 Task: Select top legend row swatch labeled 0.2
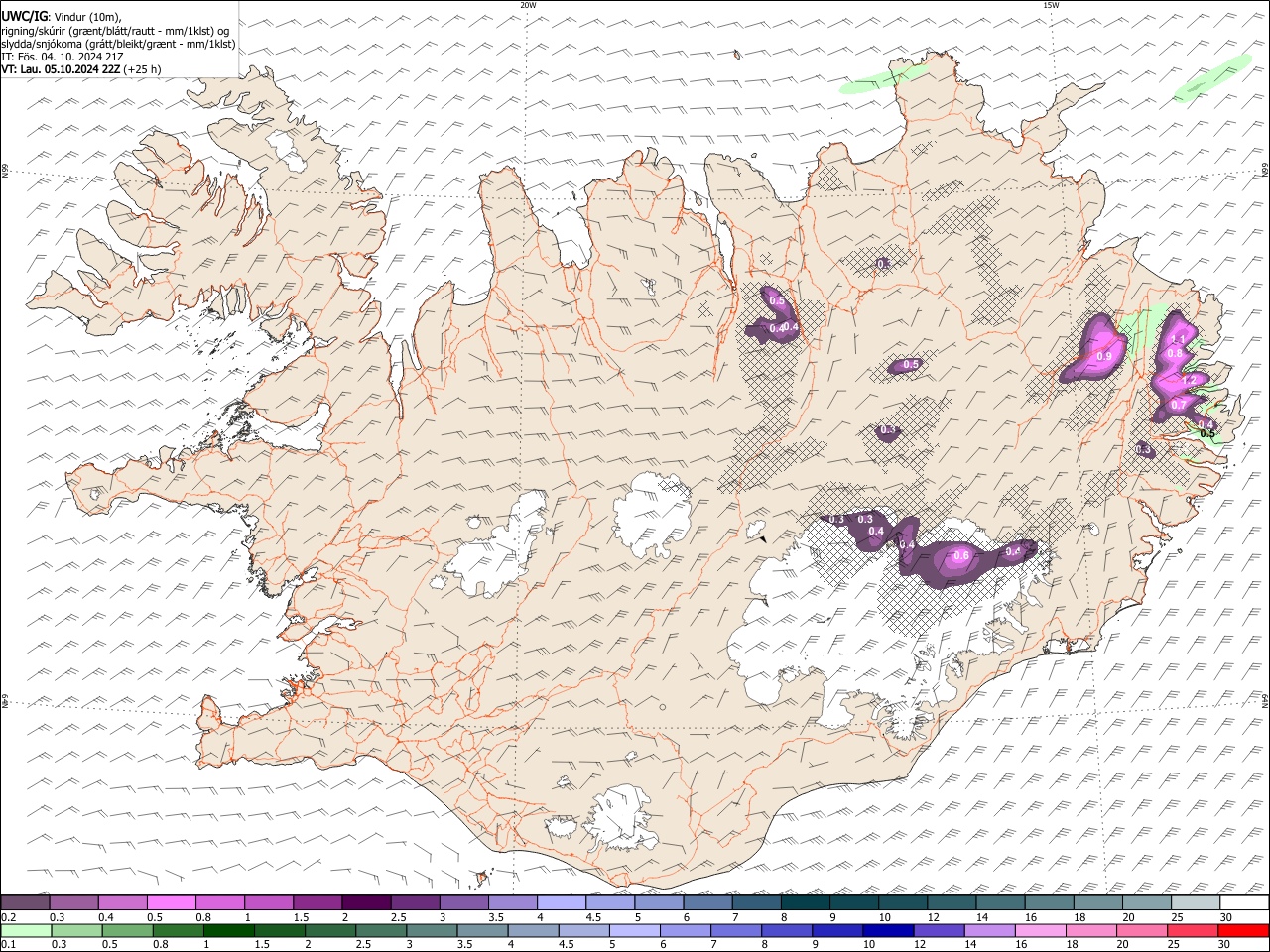(26, 902)
